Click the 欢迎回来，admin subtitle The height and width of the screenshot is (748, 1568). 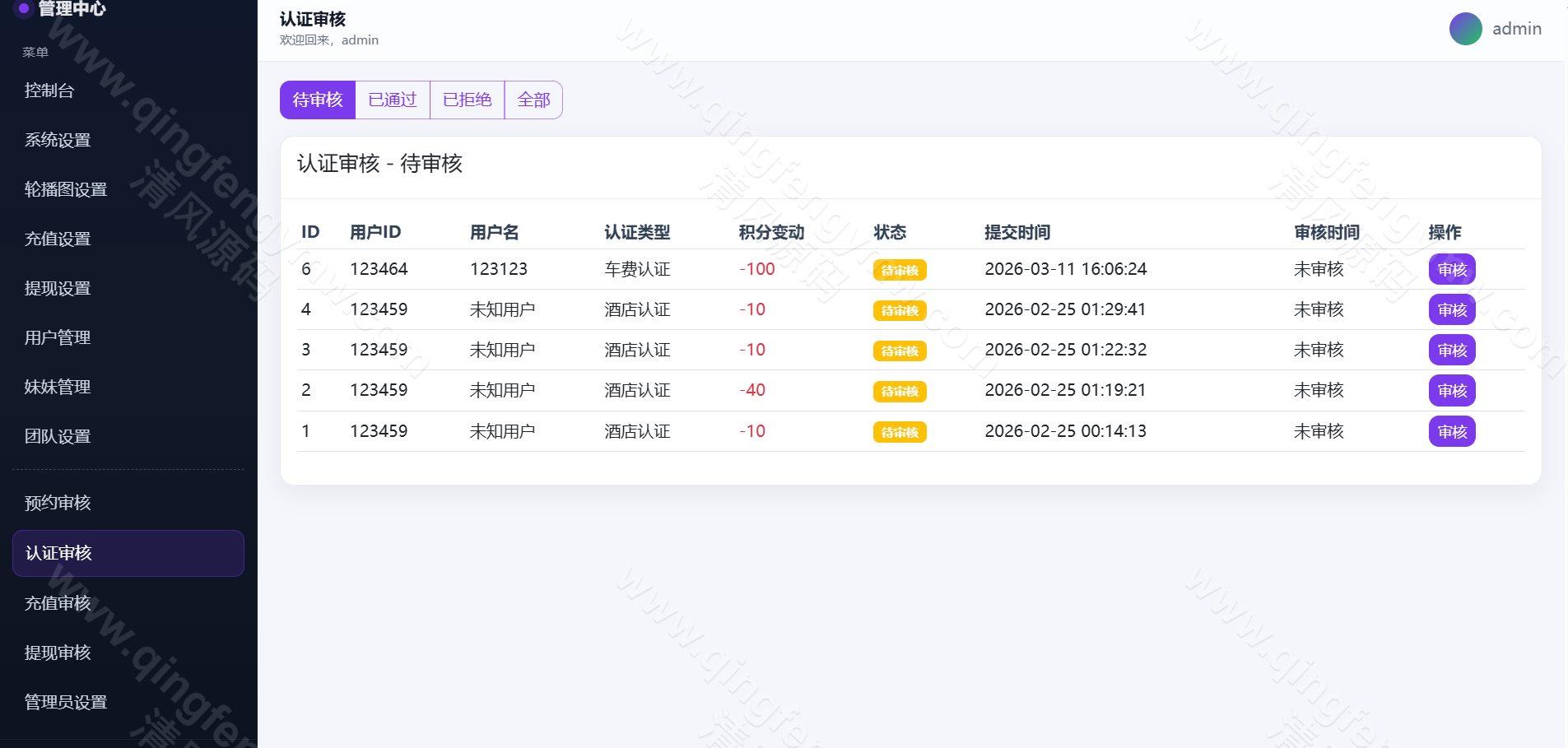(329, 40)
